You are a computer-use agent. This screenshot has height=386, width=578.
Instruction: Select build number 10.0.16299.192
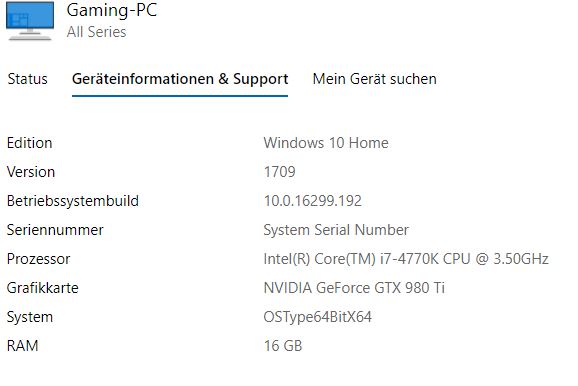tap(313, 201)
